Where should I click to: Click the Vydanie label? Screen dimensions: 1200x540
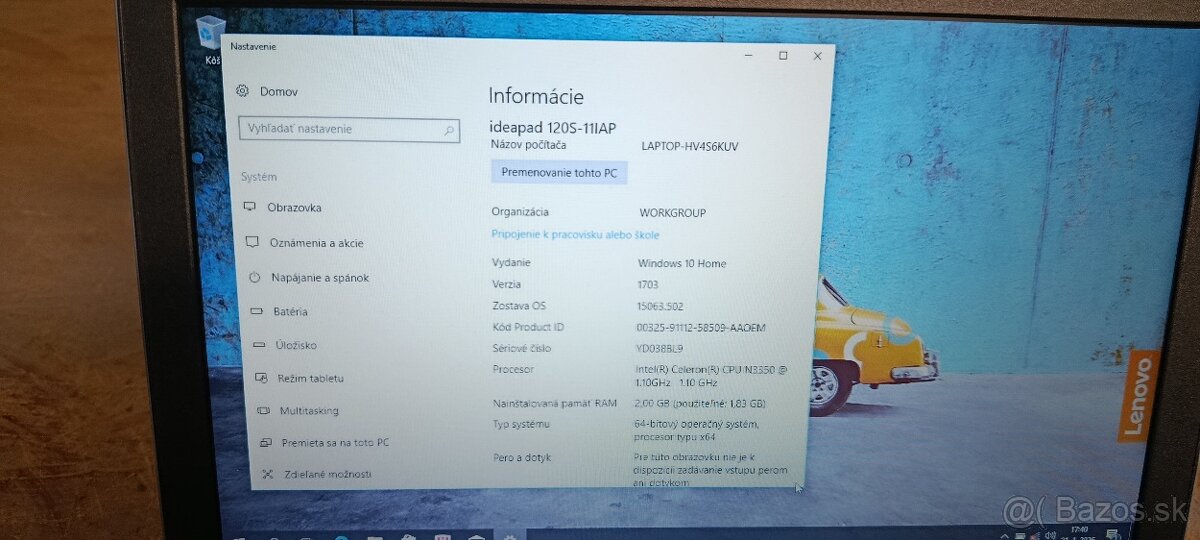pos(511,263)
